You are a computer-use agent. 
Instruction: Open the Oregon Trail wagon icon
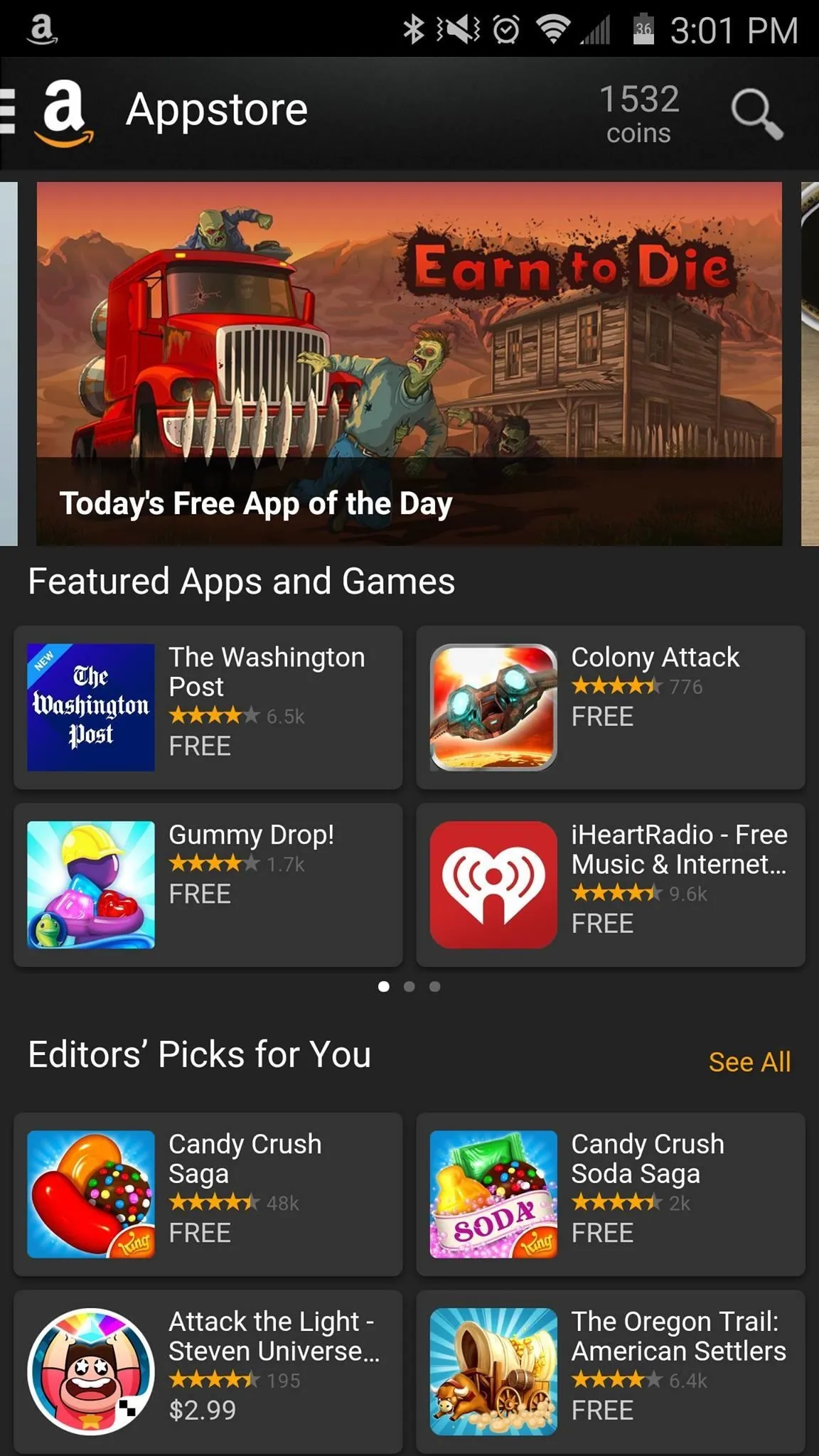tap(493, 1372)
